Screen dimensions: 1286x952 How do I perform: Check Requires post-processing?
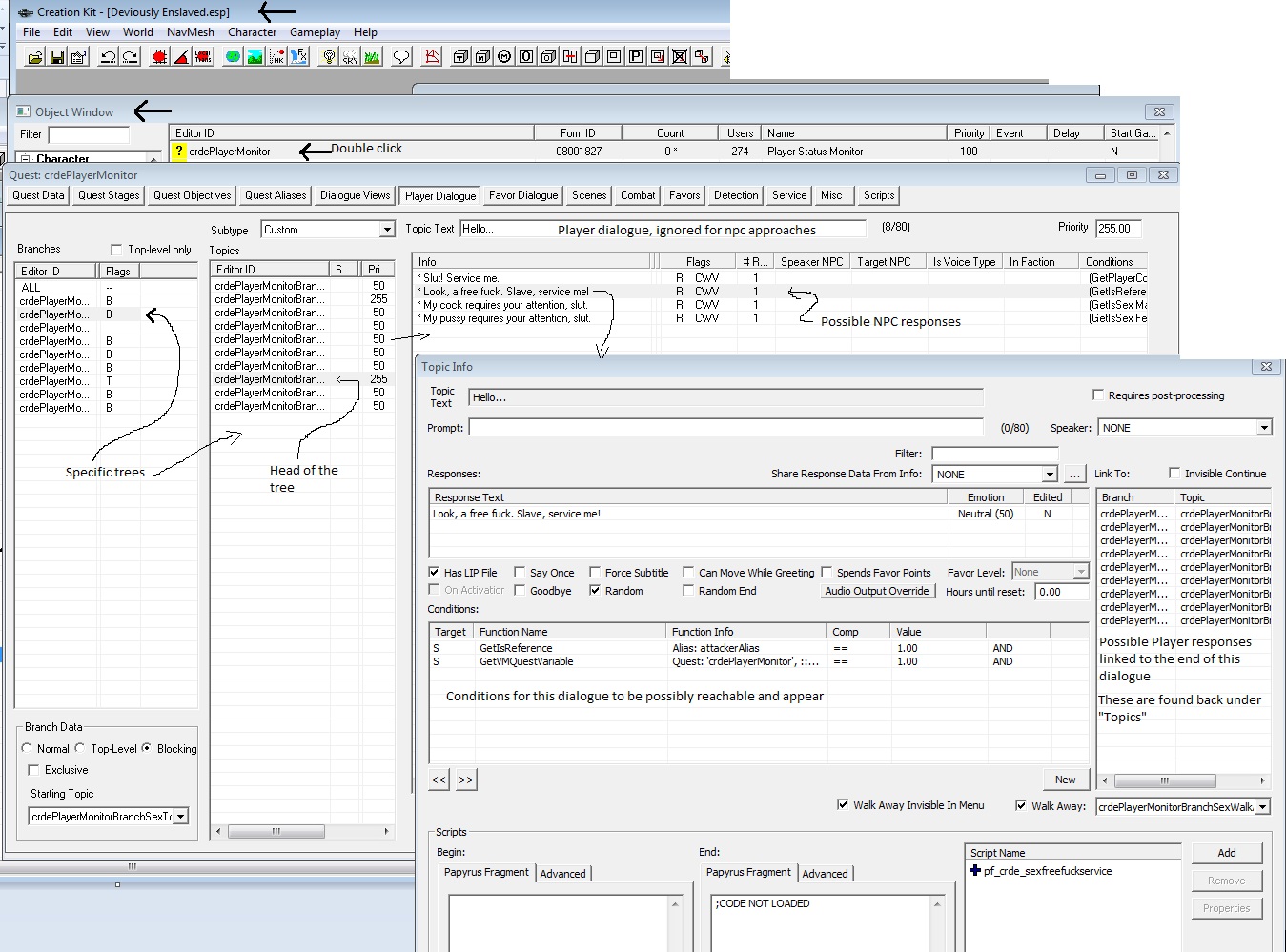point(1098,395)
